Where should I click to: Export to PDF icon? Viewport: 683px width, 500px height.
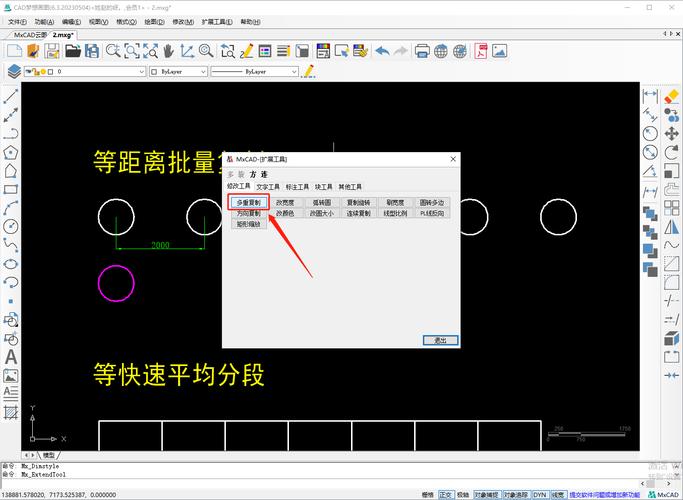(481, 51)
